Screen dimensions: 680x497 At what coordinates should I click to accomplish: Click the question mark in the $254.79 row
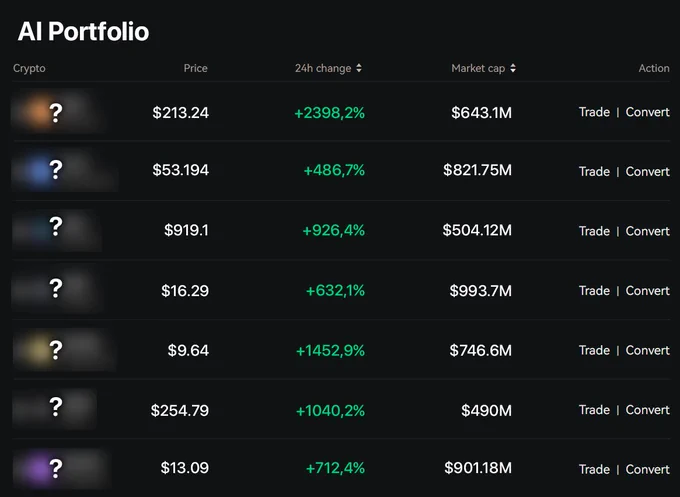click(x=56, y=407)
